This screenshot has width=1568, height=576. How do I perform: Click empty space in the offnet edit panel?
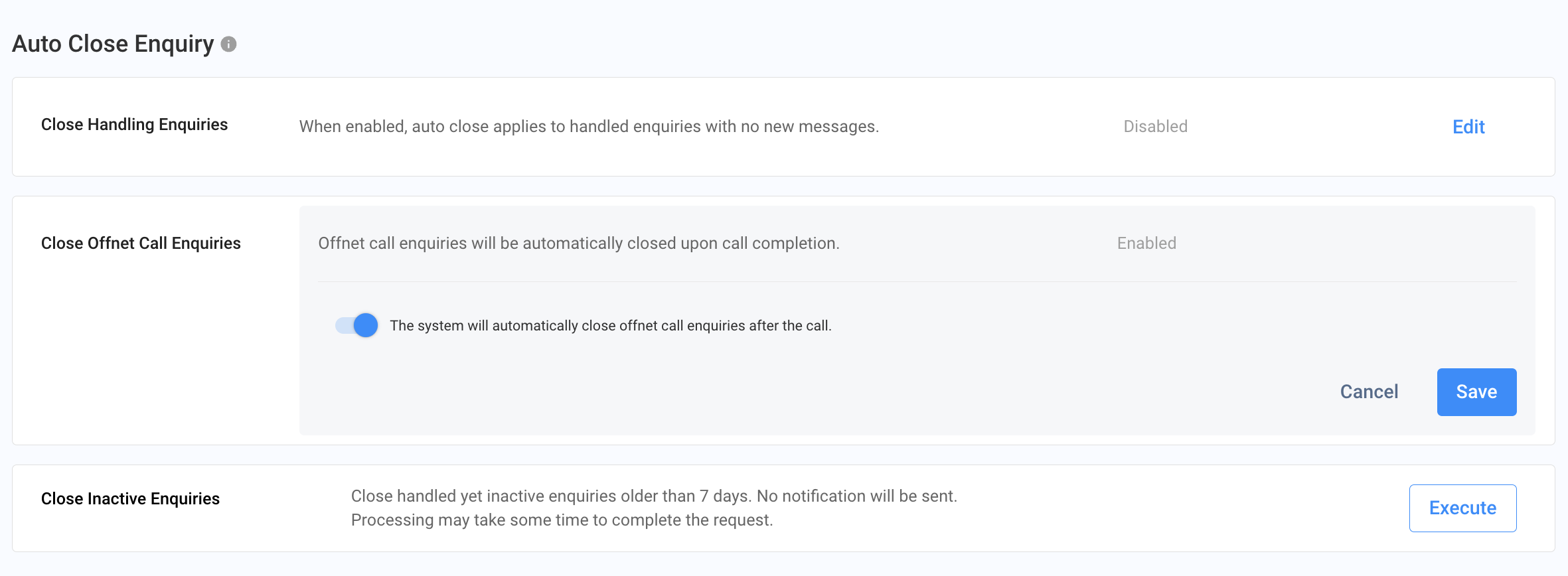coord(797,392)
